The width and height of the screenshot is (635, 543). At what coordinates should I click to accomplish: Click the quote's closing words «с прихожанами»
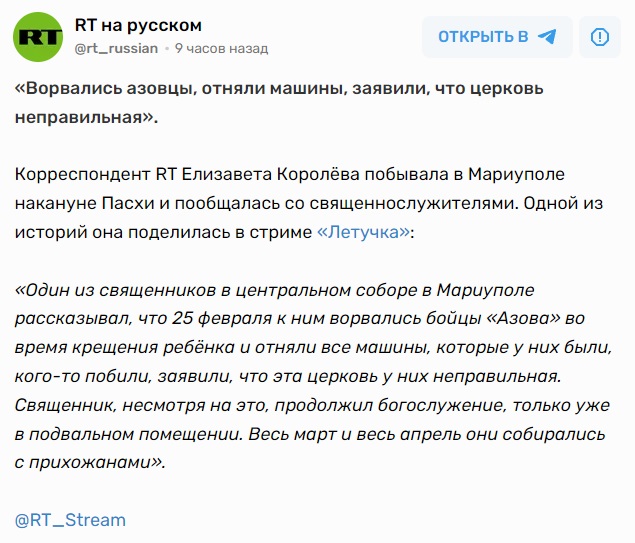point(93,464)
